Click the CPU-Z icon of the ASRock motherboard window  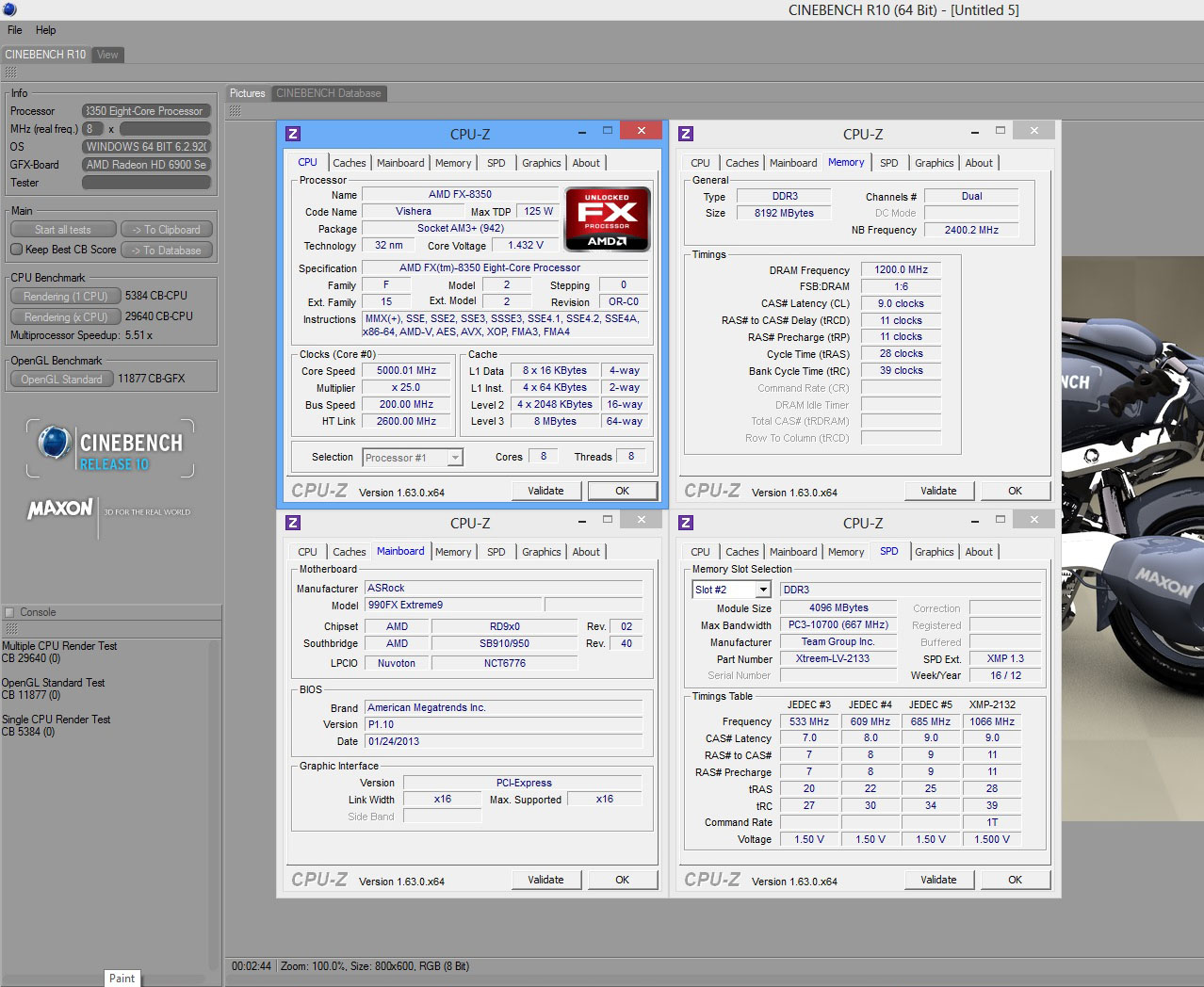click(293, 523)
